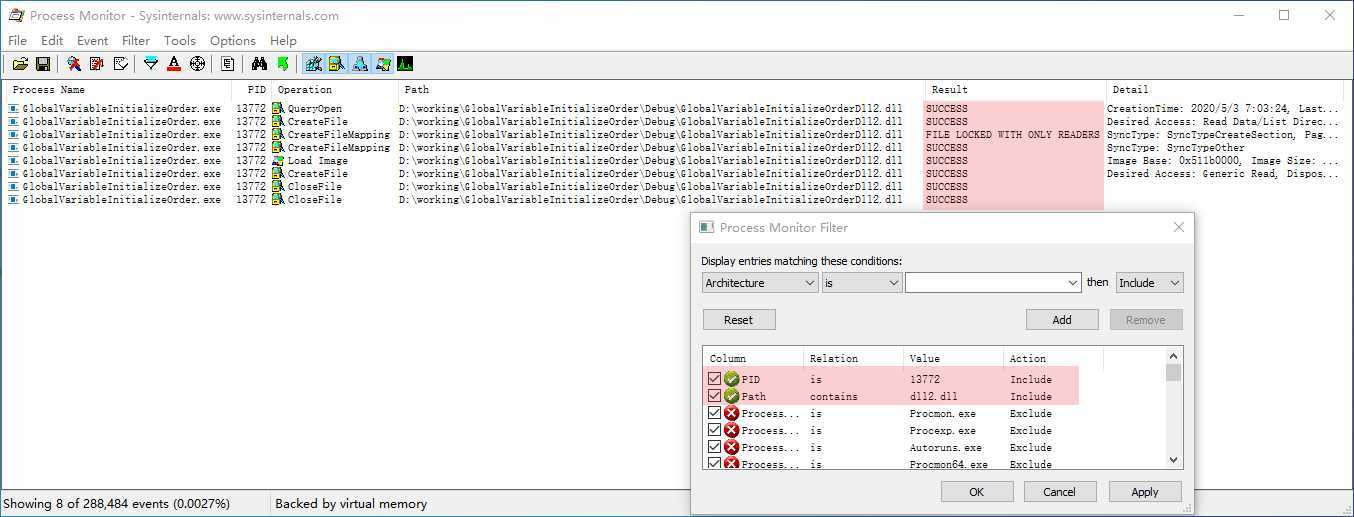
Task: Click the crosshair Include Process From Window icon
Action: 197,64
